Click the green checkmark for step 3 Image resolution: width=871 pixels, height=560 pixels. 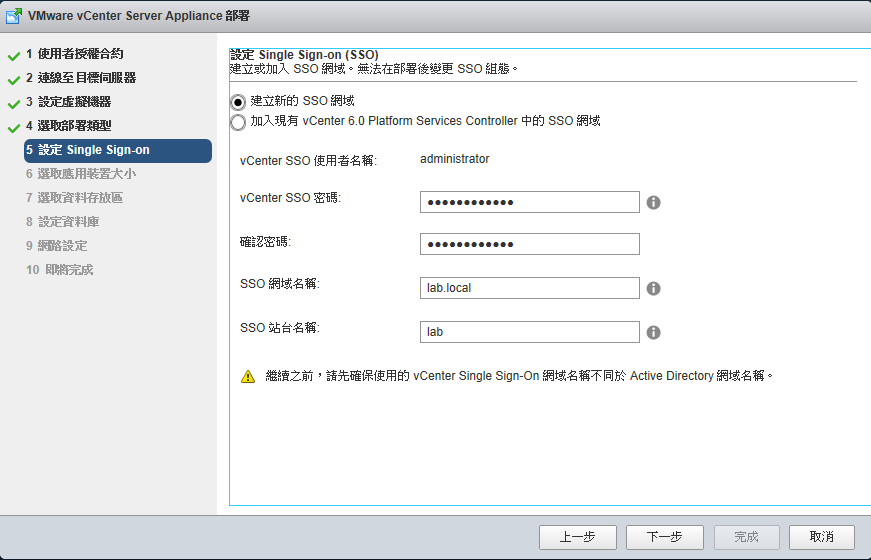click(14, 104)
